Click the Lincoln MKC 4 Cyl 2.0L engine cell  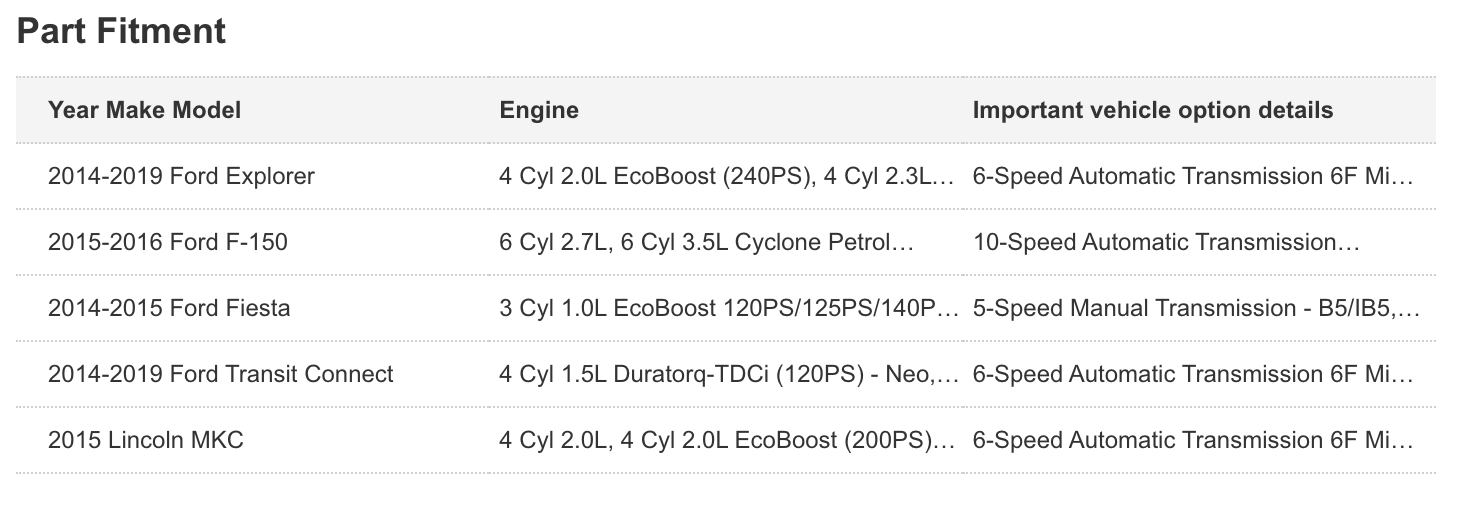pyautogui.click(x=727, y=441)
